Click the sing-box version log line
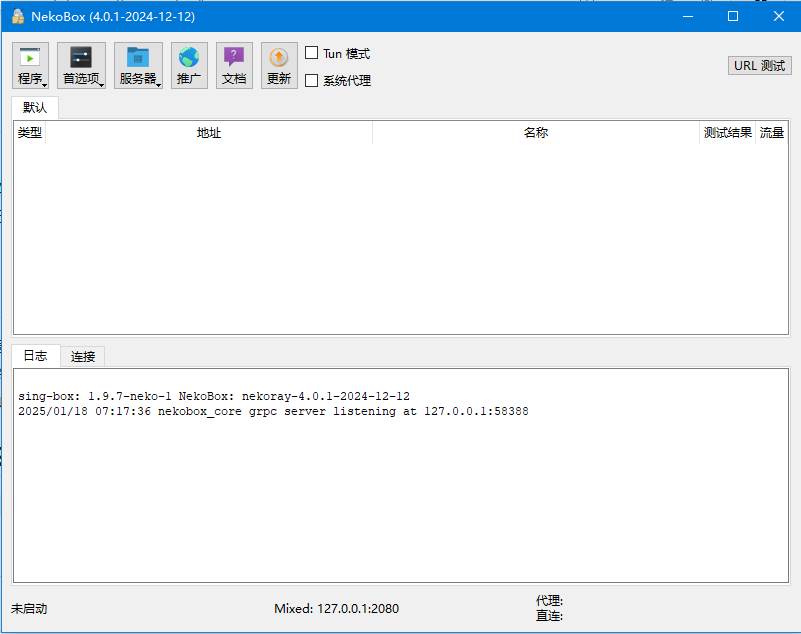This screenshot has height=634, width=801. [x=214, y=396]
